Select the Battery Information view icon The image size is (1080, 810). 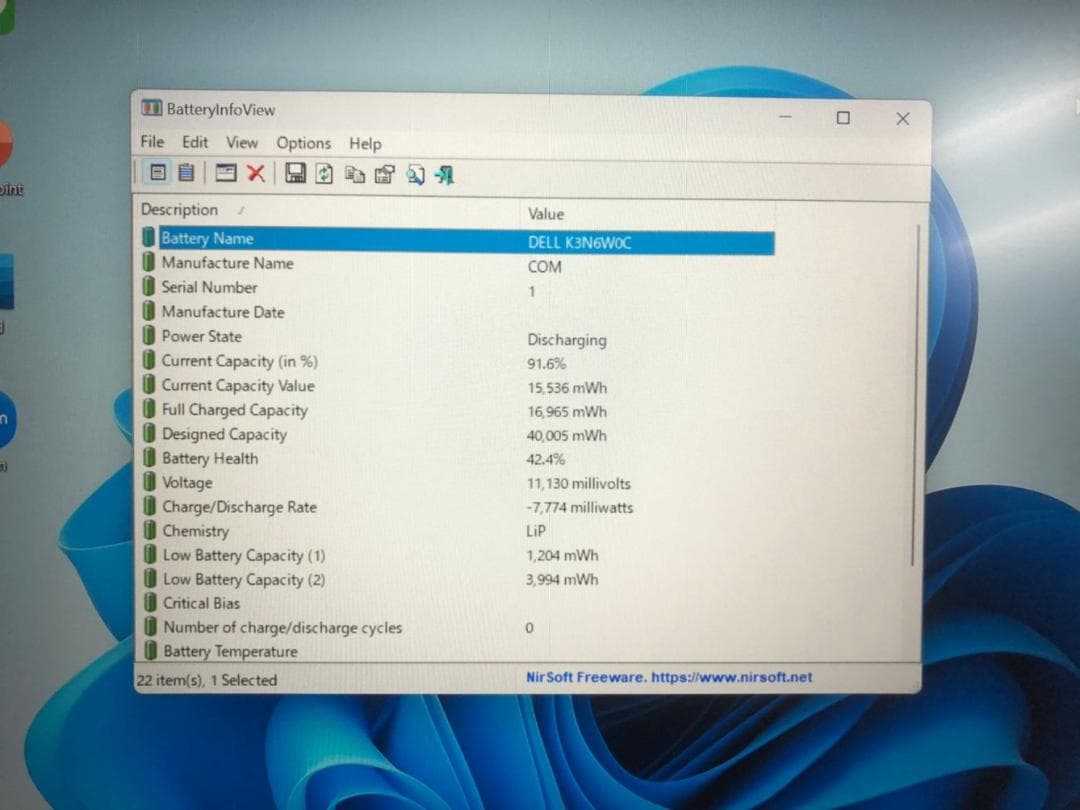158,174
